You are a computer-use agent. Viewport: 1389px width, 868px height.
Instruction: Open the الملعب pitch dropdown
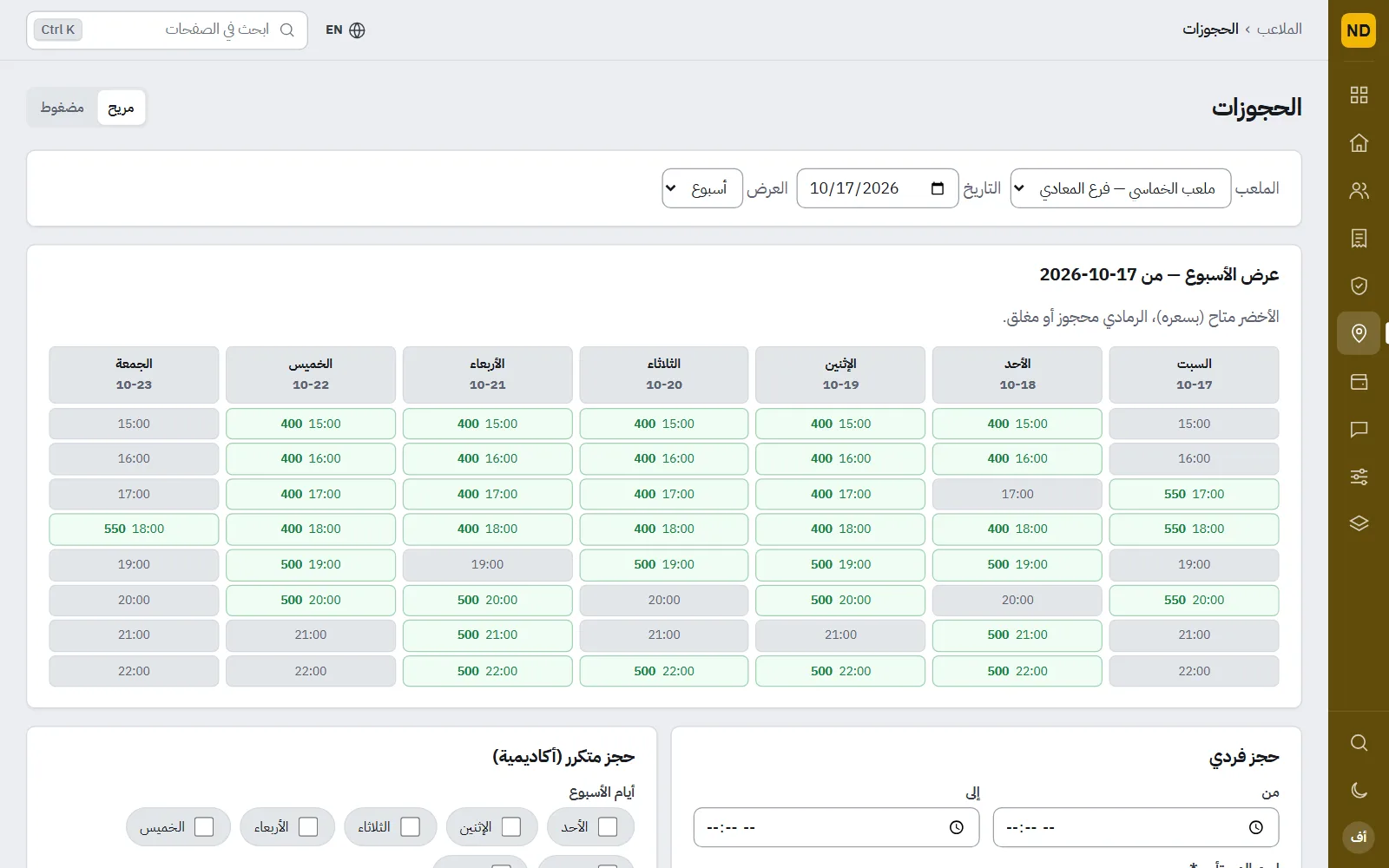click(1121, 188)
